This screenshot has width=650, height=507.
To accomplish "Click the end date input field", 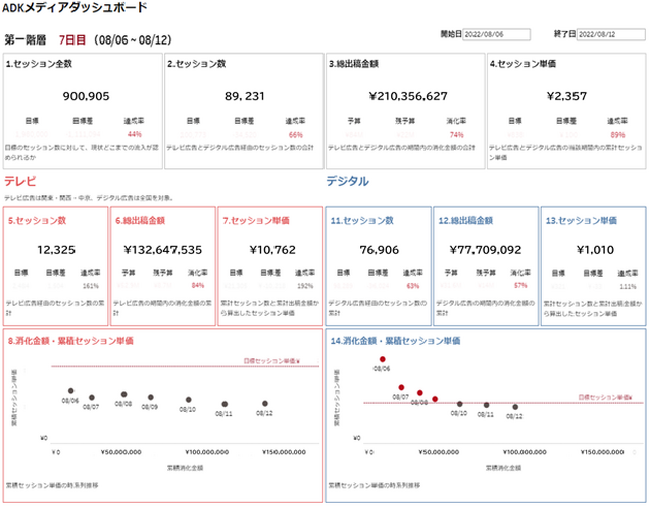I will (x=611, y=34).
